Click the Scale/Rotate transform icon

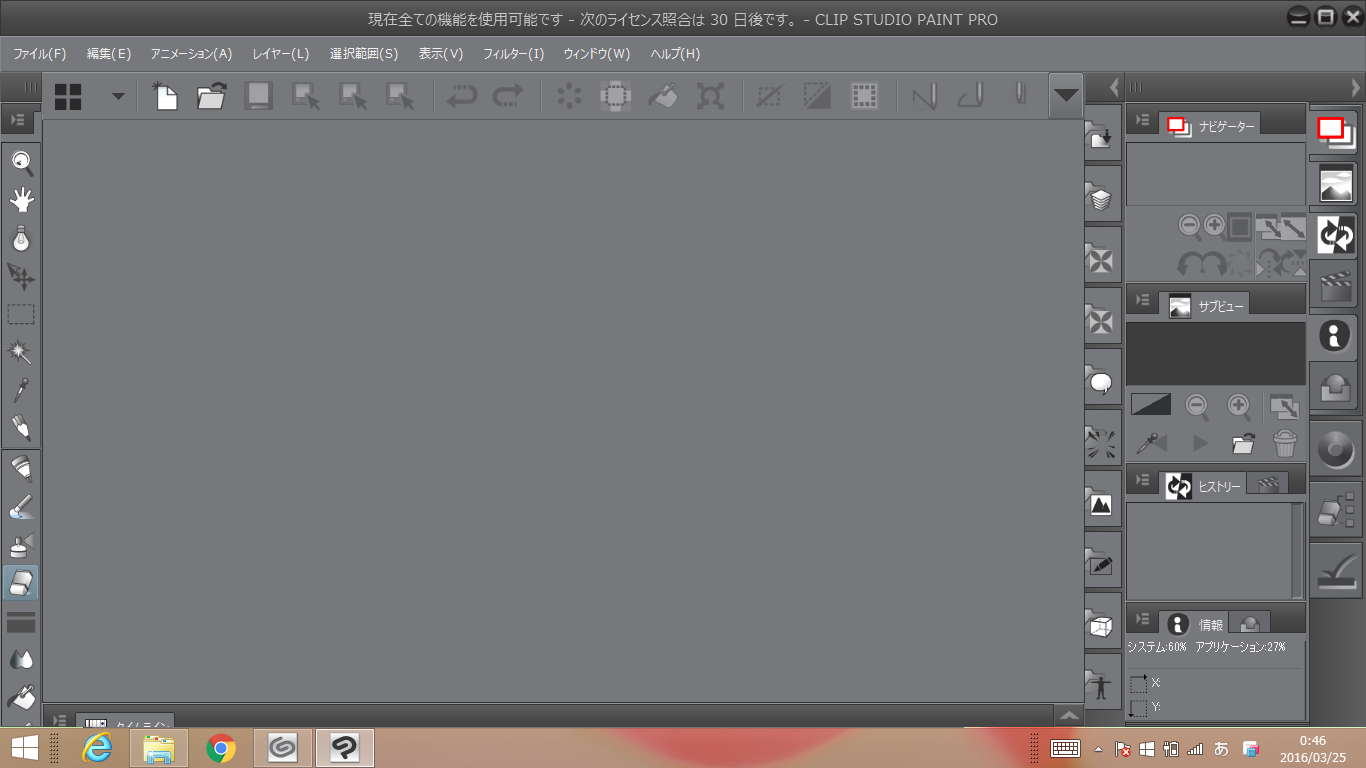coord(710,96)
